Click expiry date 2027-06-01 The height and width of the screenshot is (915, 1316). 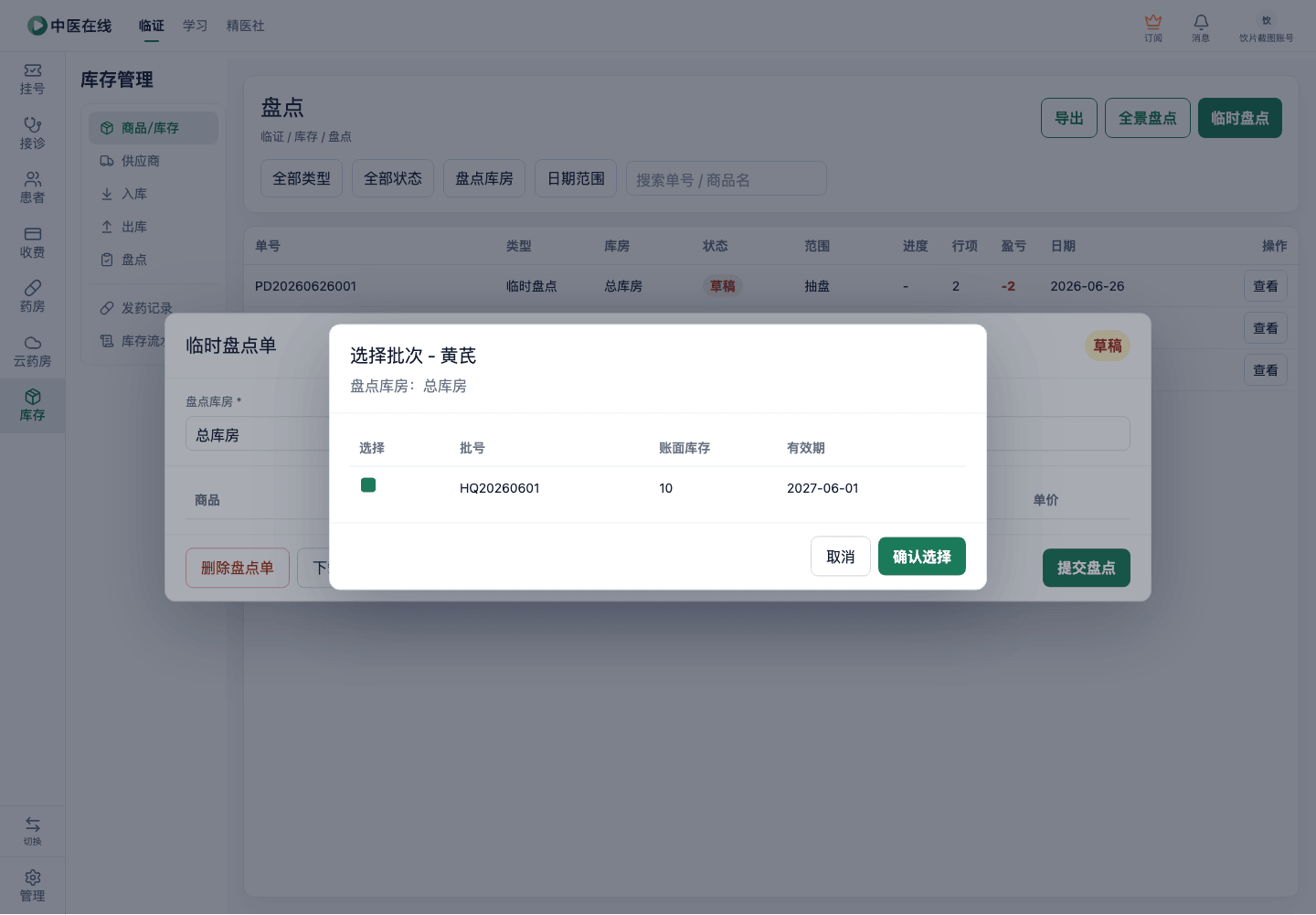822,488
